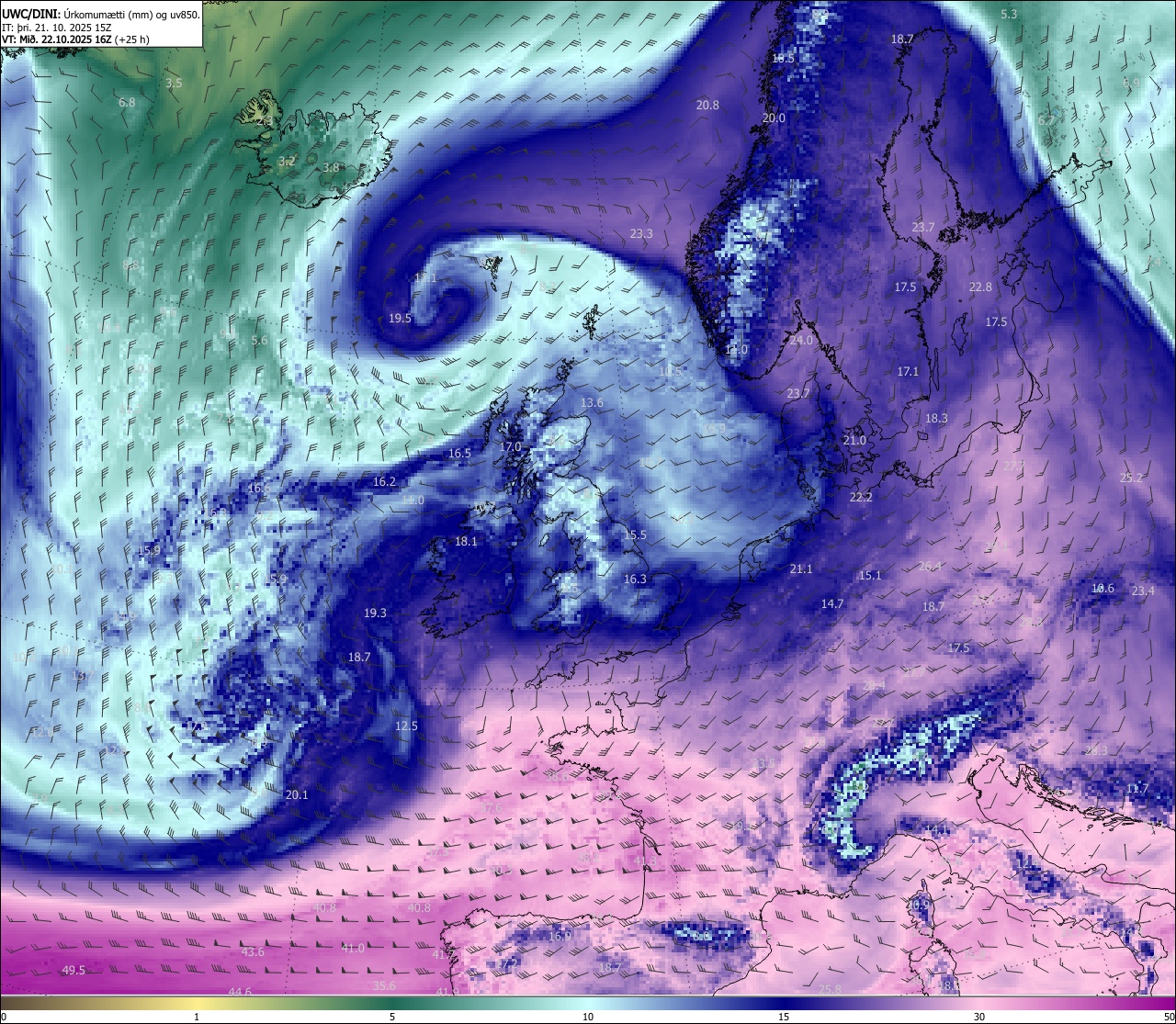The image size is (1176, 1024).
Task: Click the 13.6 value north of Scotland
Action: click(x=592, y=403)
